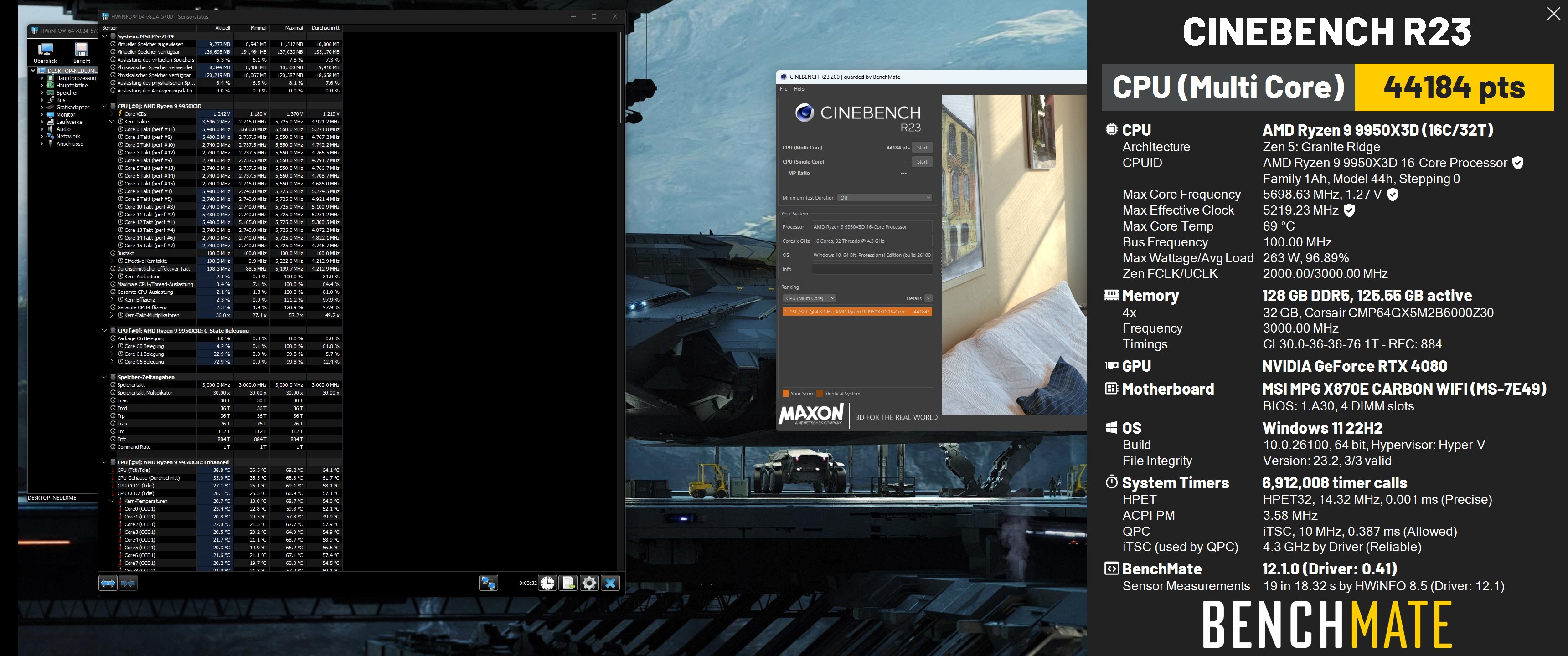Click the Cinebench logo sphere icon
Image resolution: width=1568 pixels, height=656 pixels.
pyautogui.click(x=805, y=113)
